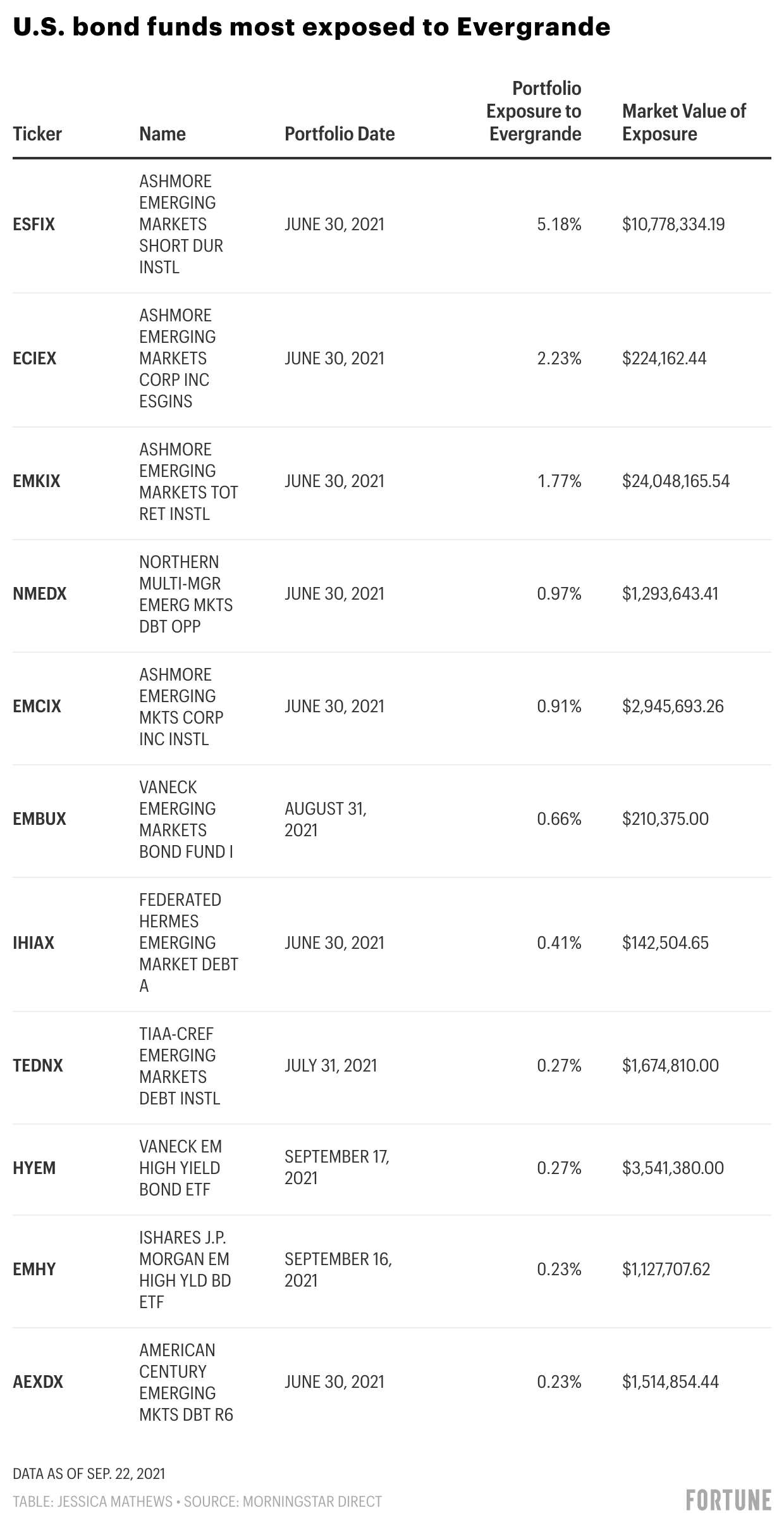The height and width of the screenshot is (1527, 784).
Task: Click the FORTUNE logo
Action: [x=728, y=1500]
